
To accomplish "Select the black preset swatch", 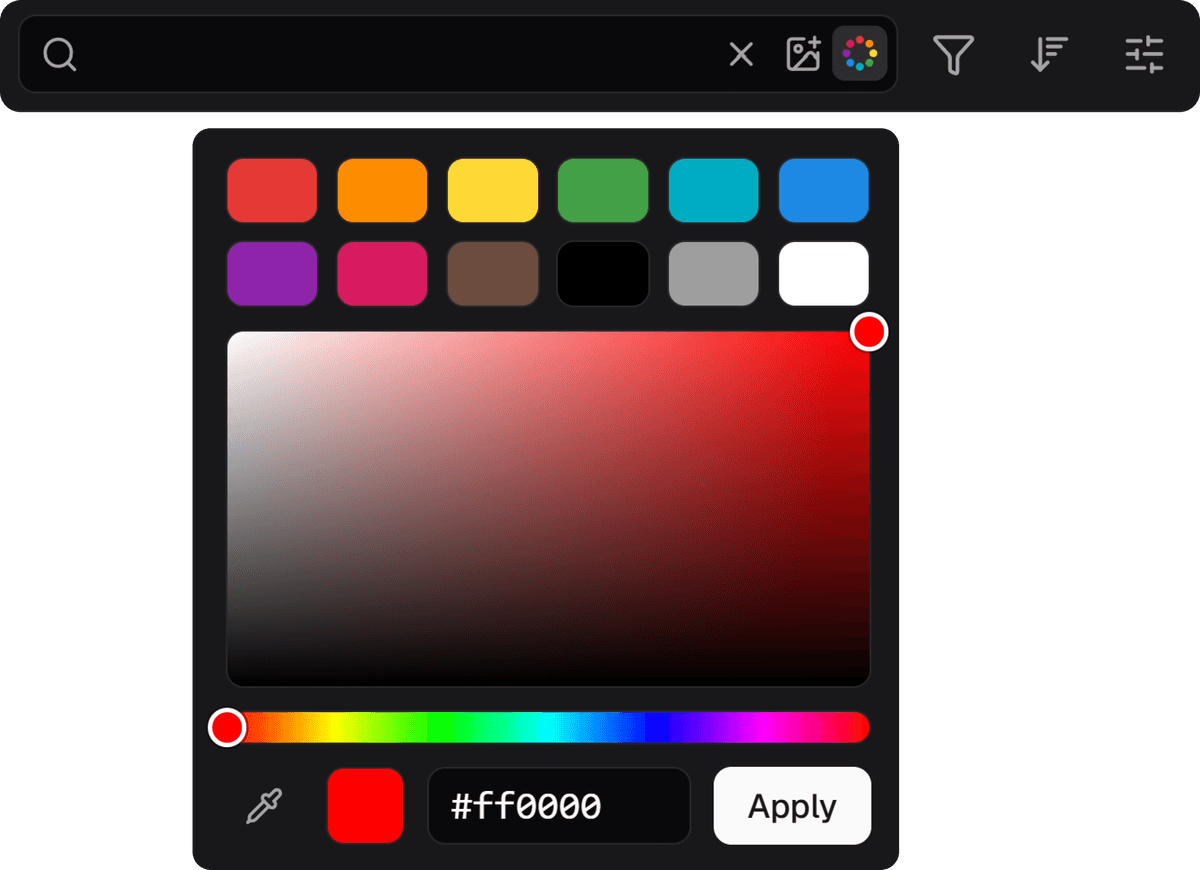I will (x=603, y=273).
